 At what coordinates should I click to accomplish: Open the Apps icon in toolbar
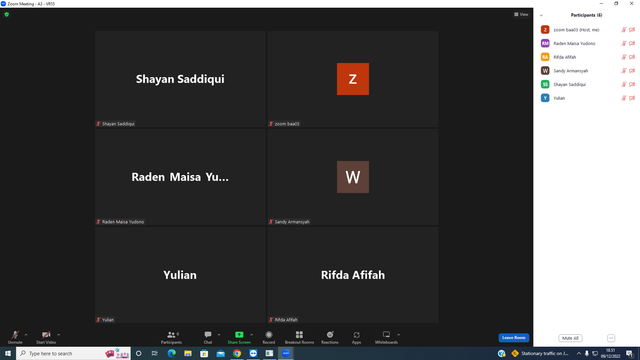click(356, 335)
